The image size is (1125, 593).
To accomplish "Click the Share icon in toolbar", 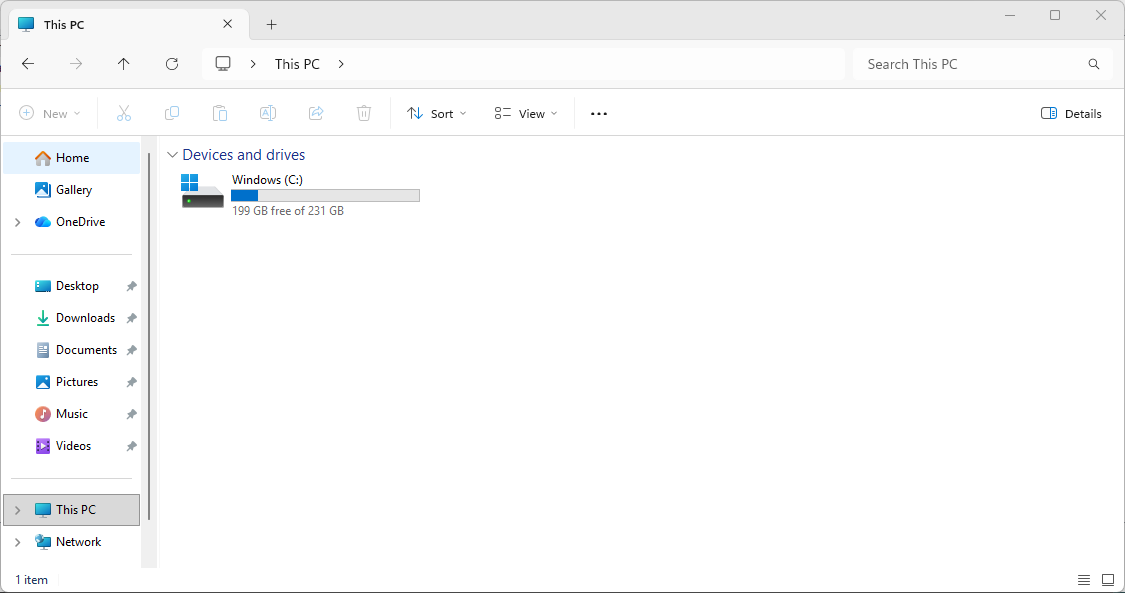I will [316, 114].
